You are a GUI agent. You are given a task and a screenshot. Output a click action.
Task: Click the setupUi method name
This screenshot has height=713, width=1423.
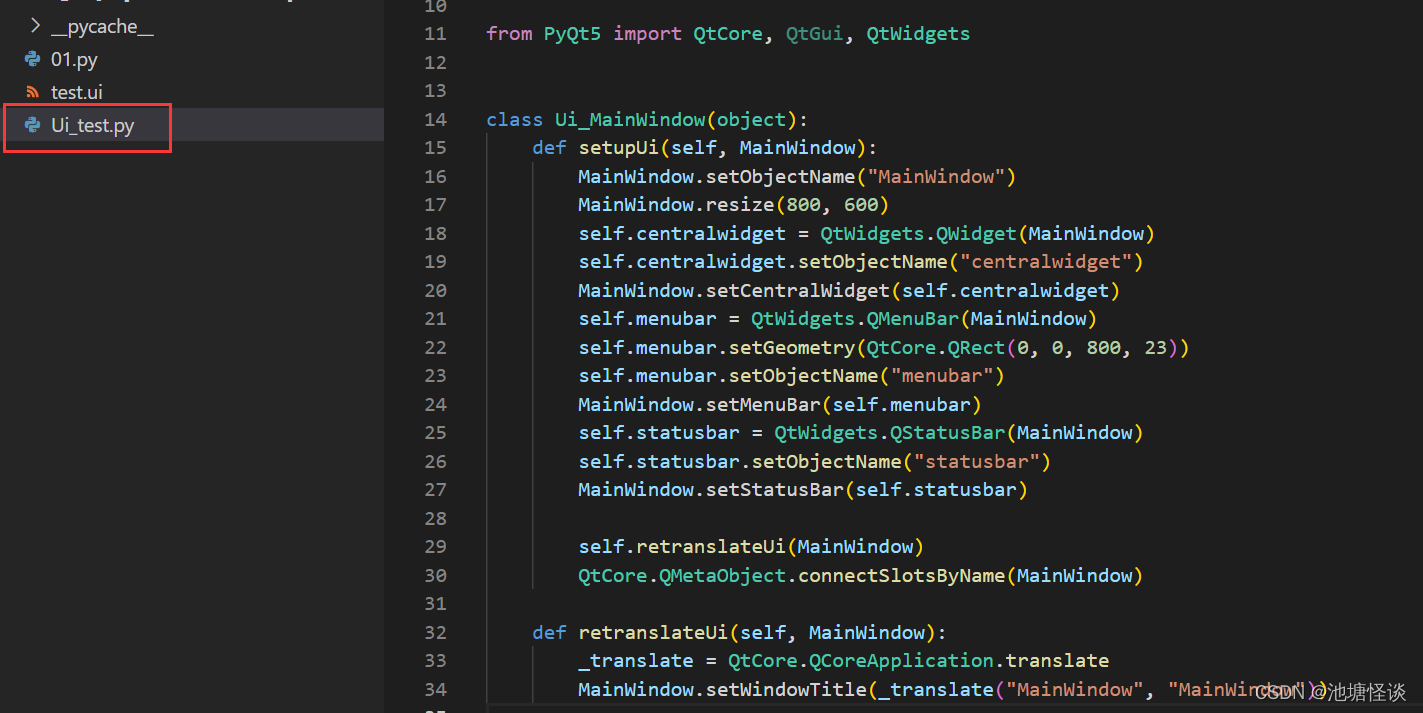coord(618,148)
